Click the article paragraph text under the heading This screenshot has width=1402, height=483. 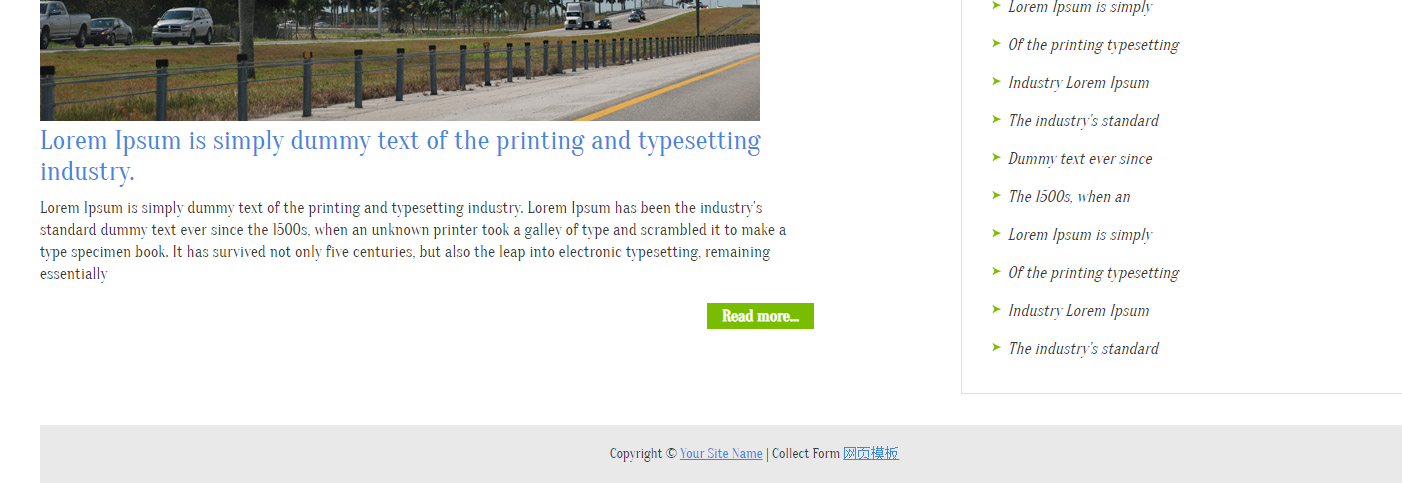[412, 240]
